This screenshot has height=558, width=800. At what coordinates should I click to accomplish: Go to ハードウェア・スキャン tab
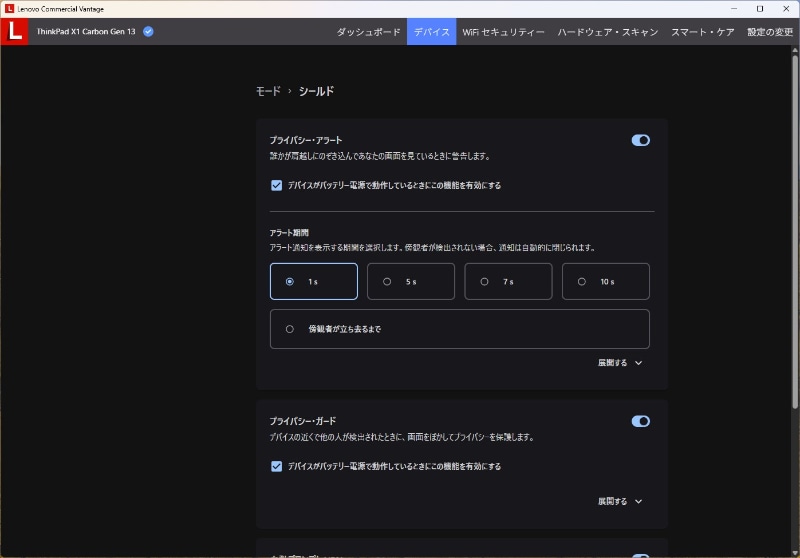pyautogui.click(x=608, y=32)
